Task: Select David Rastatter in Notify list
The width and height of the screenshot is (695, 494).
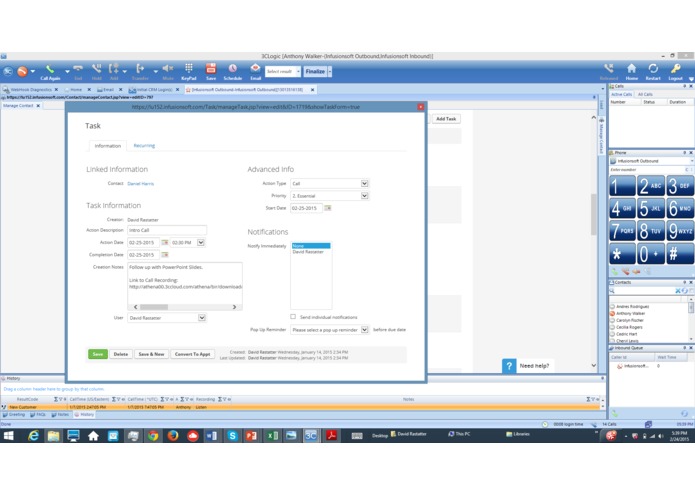Action: [x=311, y=252]
